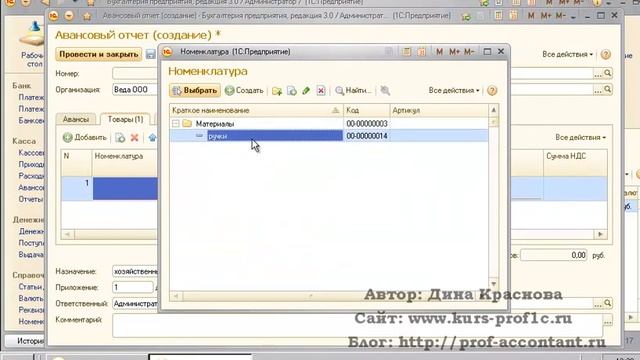Open calendar in Авансовый отчет title bar
Image resolution: width=640 pixels, height=360 pixels.
pyautogui.click(x=514, y=16)
